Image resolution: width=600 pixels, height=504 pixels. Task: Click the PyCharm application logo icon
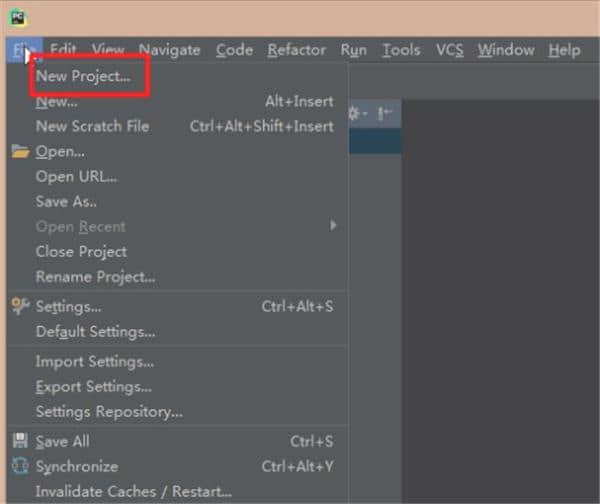pyautogui.click(x=18, y=18)
